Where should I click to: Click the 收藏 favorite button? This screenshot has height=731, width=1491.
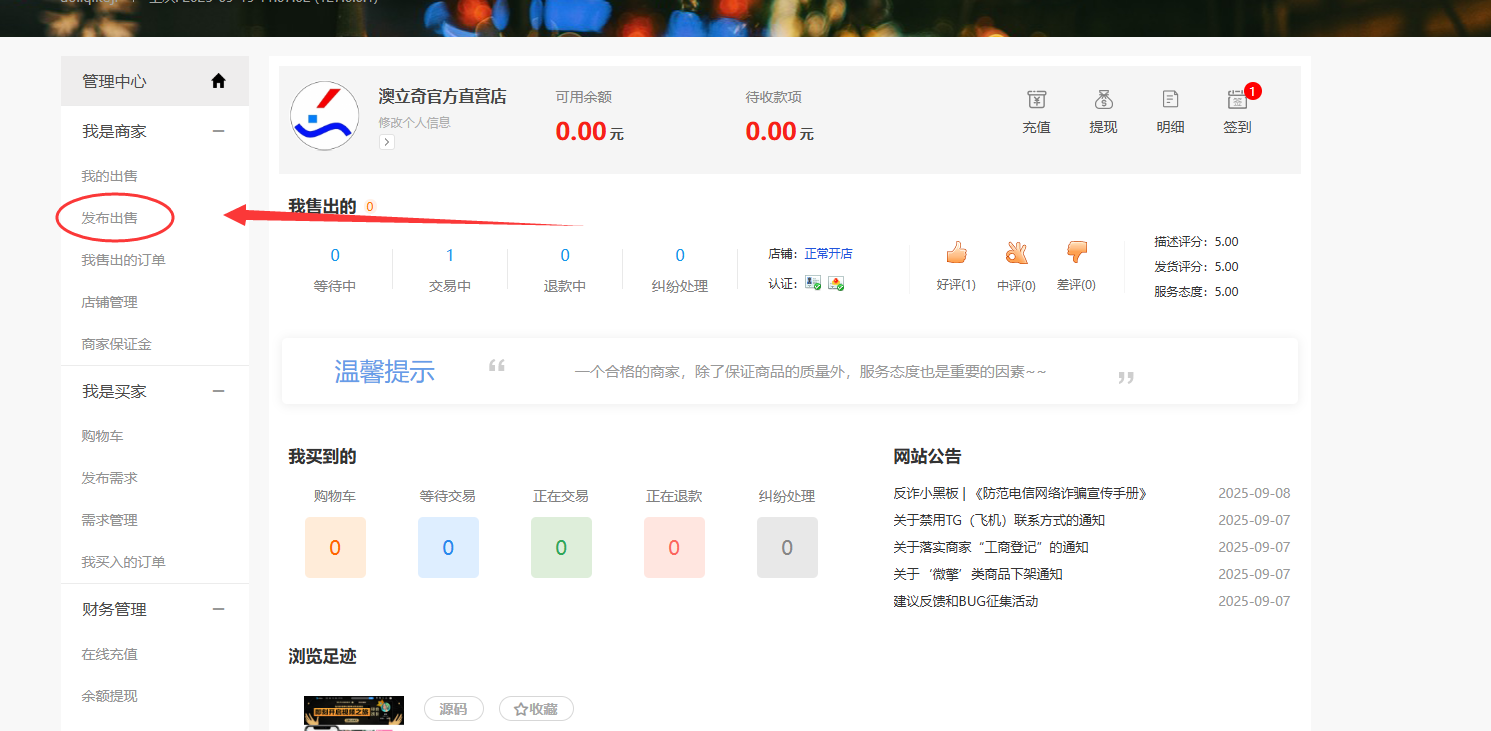[536, 709]
